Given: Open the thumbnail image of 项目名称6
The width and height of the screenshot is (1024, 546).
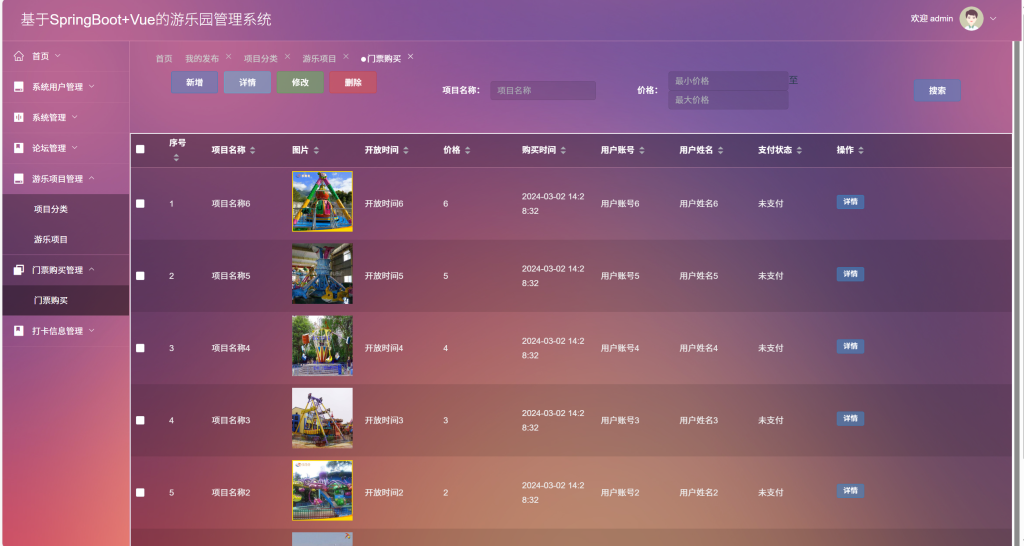Looking at the screenshot, I should coord(323,202).
